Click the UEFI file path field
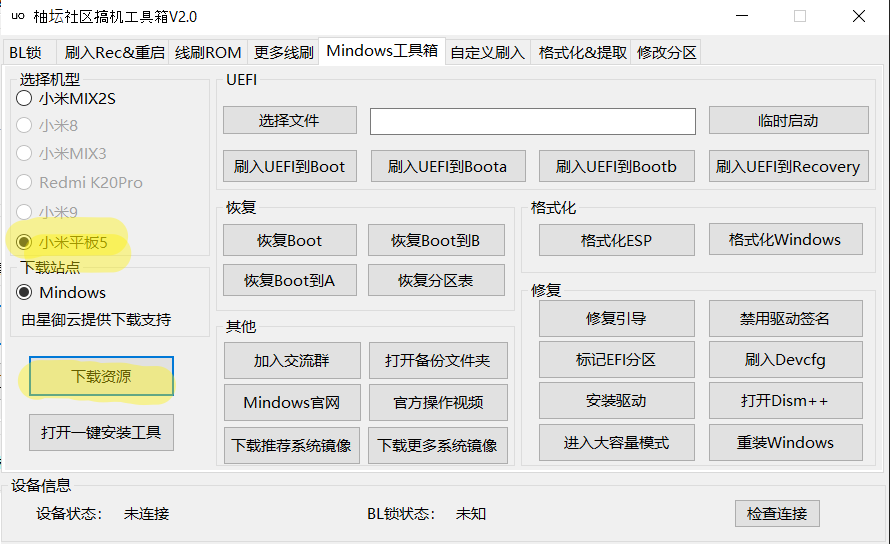The width and height of the screenshot is (891, 545). click(532, 121)
